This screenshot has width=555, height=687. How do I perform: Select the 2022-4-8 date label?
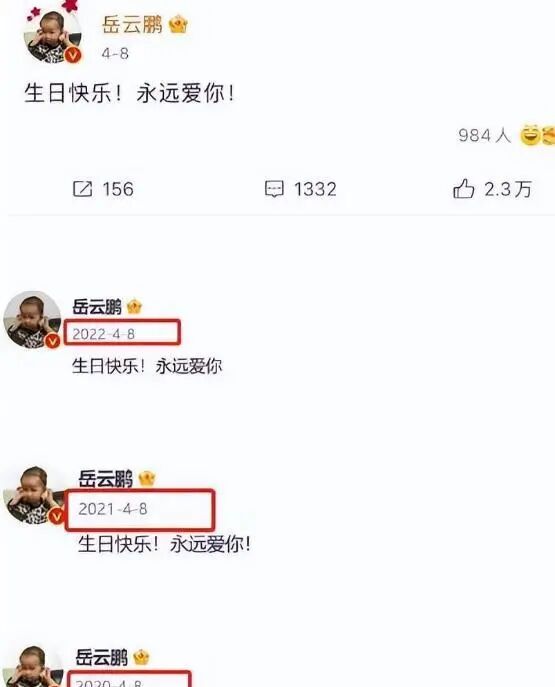103,334
